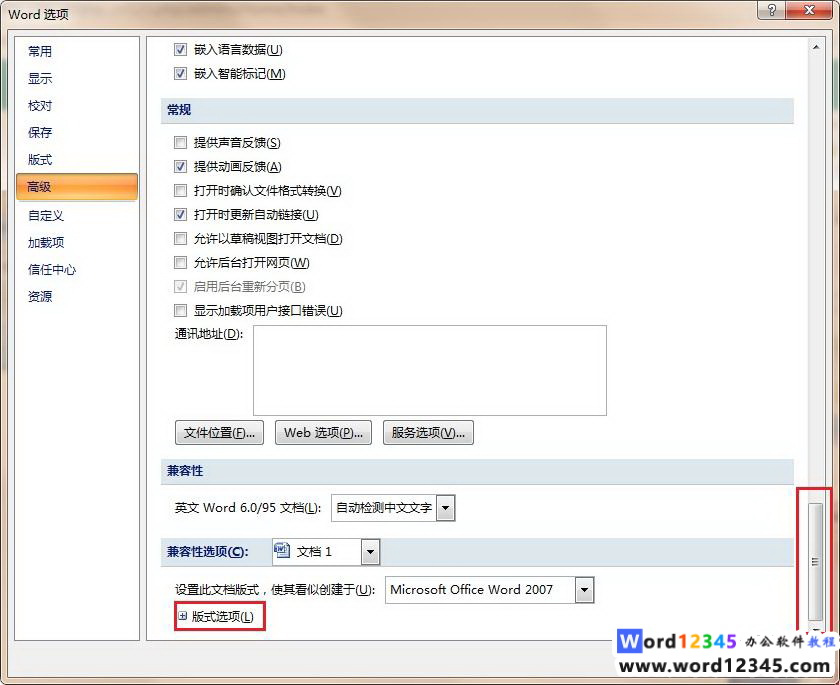Click the scrollbar up arrow
The height and width of the screenshot is (685, 840).
click(815, 47)
